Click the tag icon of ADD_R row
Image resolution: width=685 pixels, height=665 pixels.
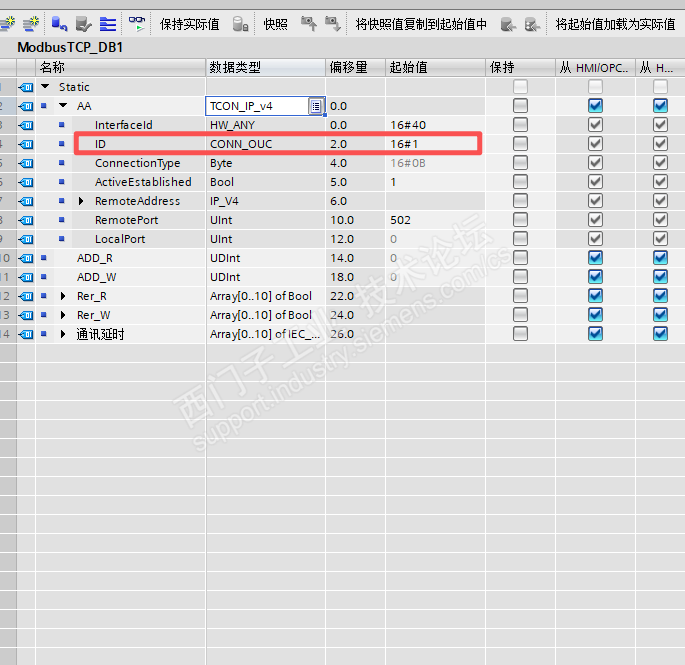coord(26,258)
